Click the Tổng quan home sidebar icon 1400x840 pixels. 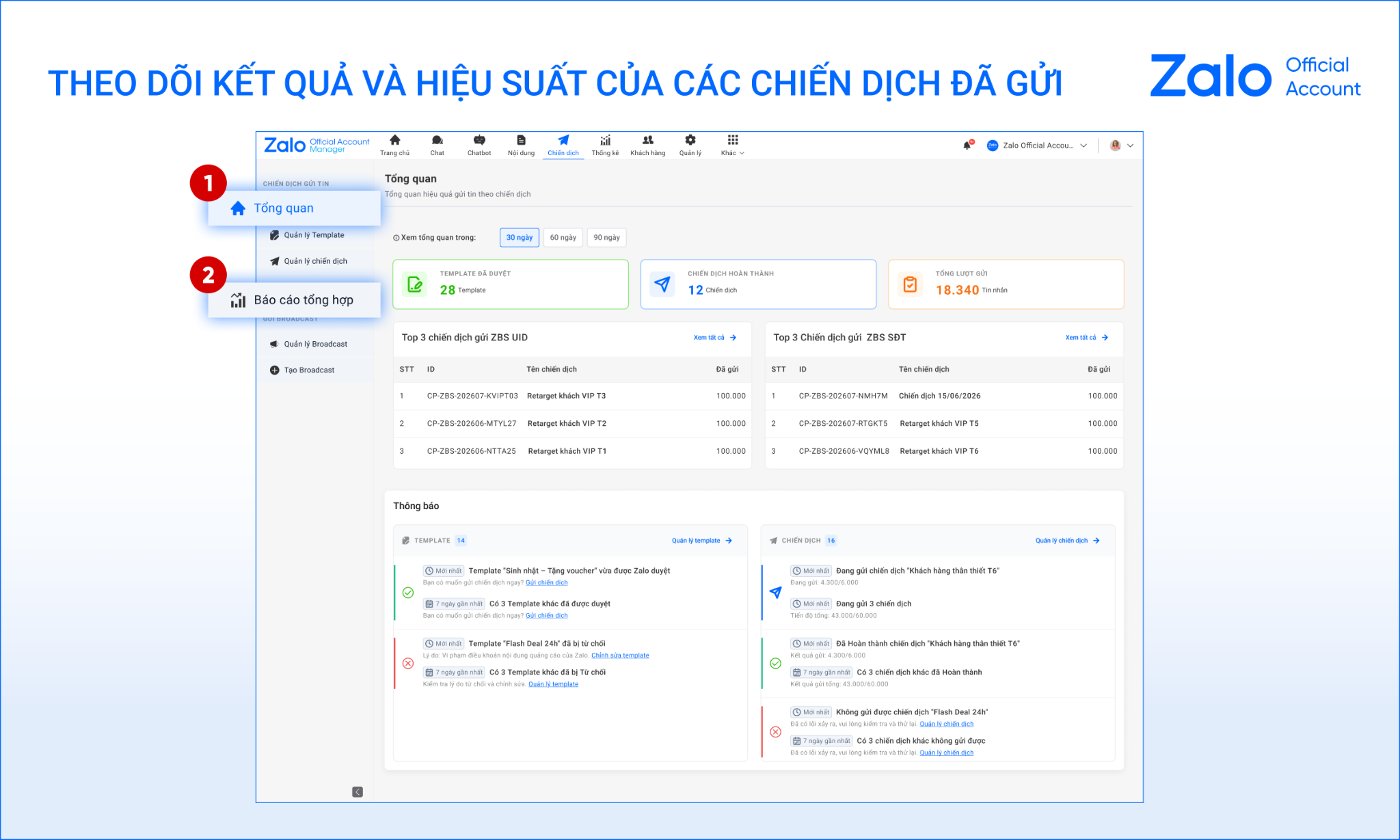238,208
